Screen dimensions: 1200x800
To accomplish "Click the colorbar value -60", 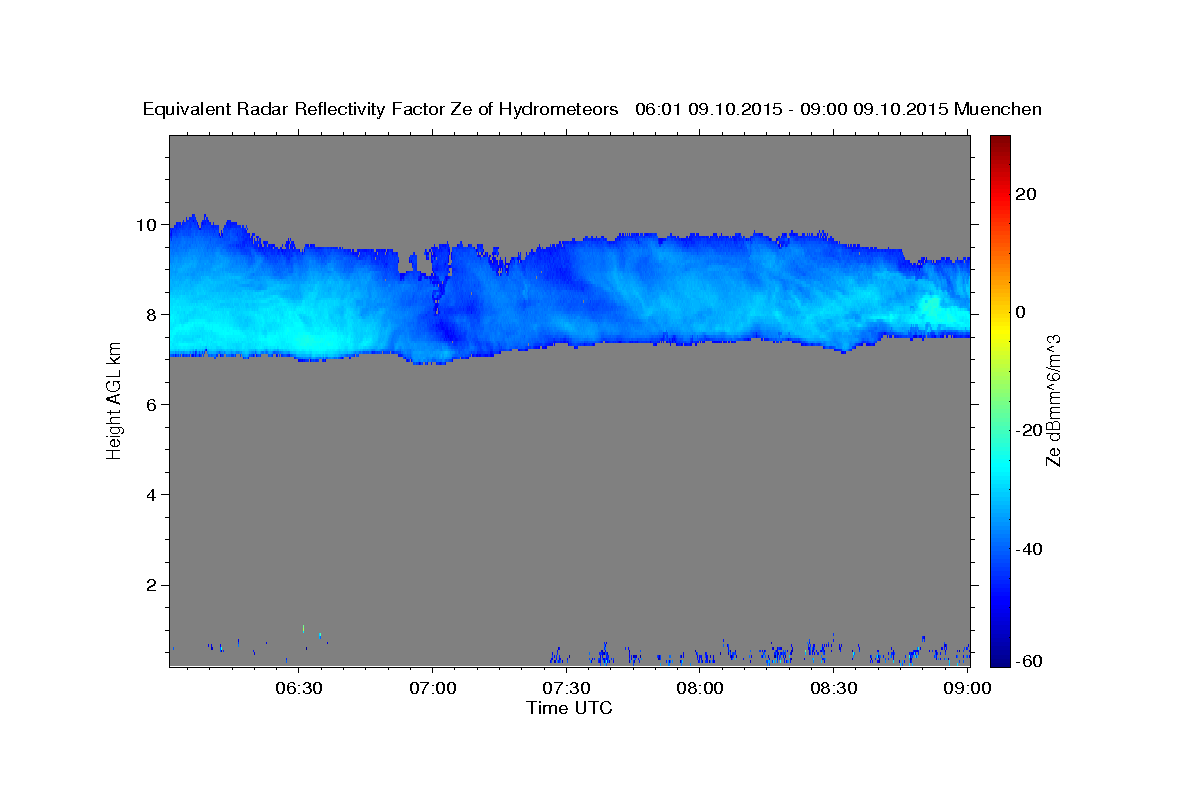I will tap(1030, 661).
